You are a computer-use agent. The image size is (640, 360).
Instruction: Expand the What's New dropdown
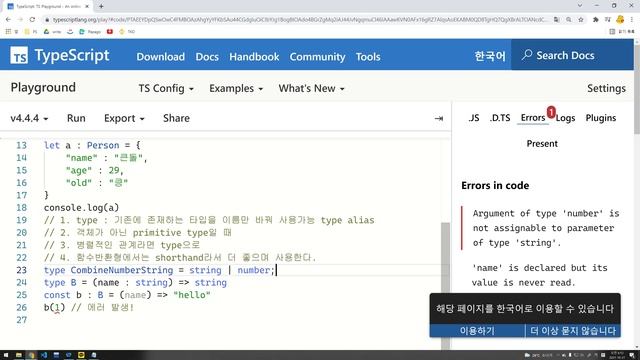click(311, 88)
